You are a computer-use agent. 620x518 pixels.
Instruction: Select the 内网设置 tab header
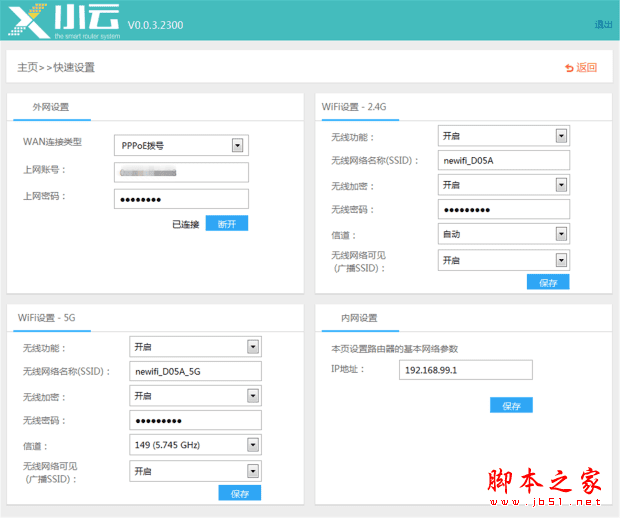[x=359, y=318]
